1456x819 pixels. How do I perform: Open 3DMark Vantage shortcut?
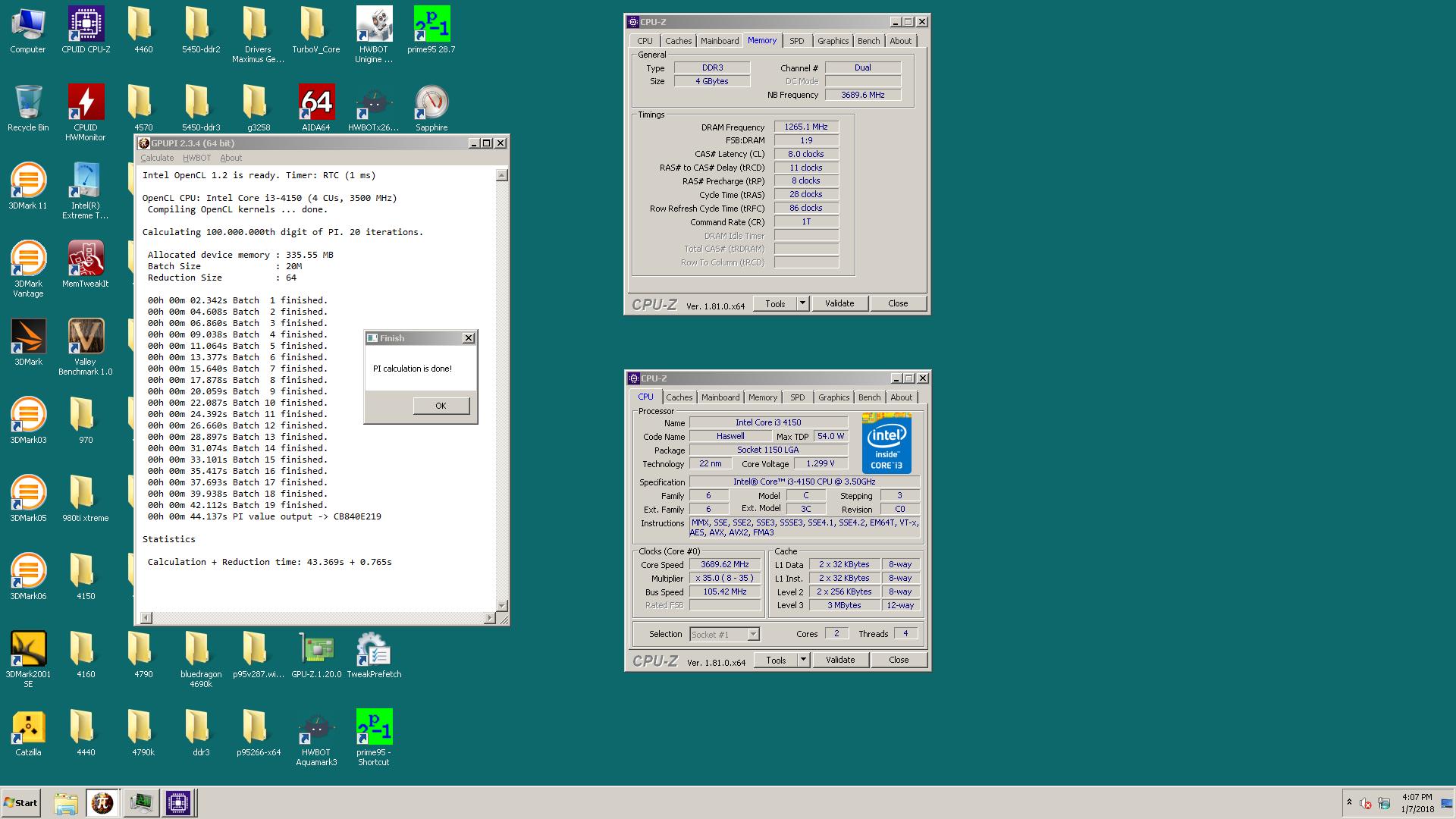coord(28,269)
